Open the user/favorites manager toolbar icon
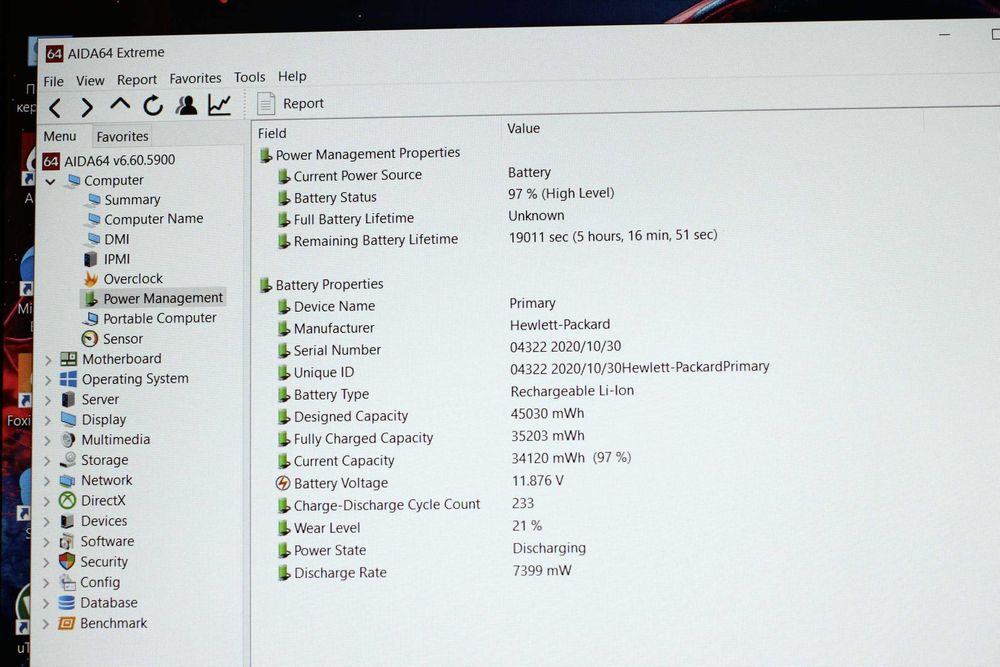 click(187, 105)
